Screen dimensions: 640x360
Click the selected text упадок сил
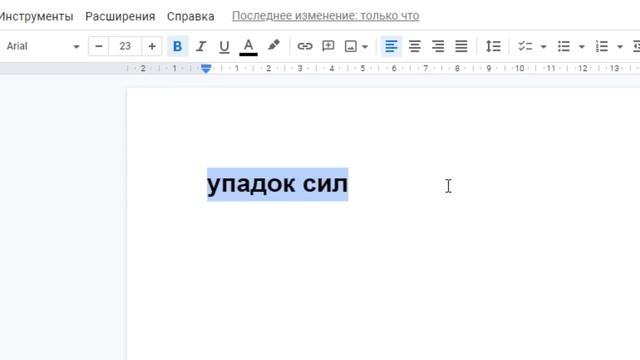pyautogui.click(x=278, y=184)
